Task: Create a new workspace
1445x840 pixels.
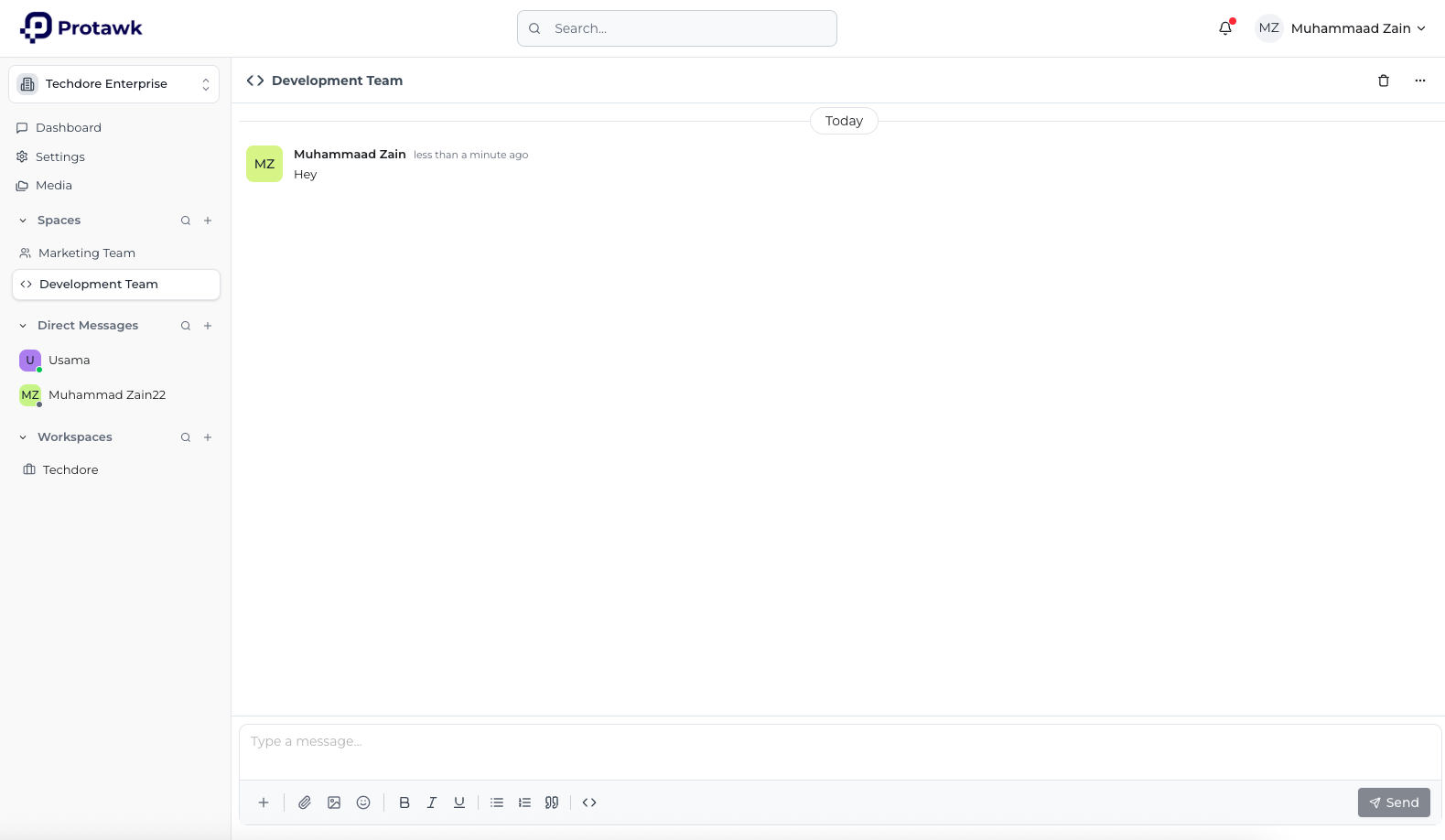Action: [208, 437]
